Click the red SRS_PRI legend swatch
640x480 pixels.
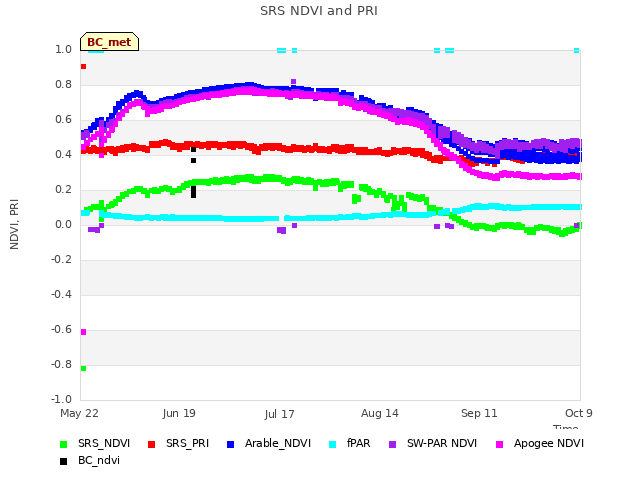pyautogui.click(x=151, y=444)
